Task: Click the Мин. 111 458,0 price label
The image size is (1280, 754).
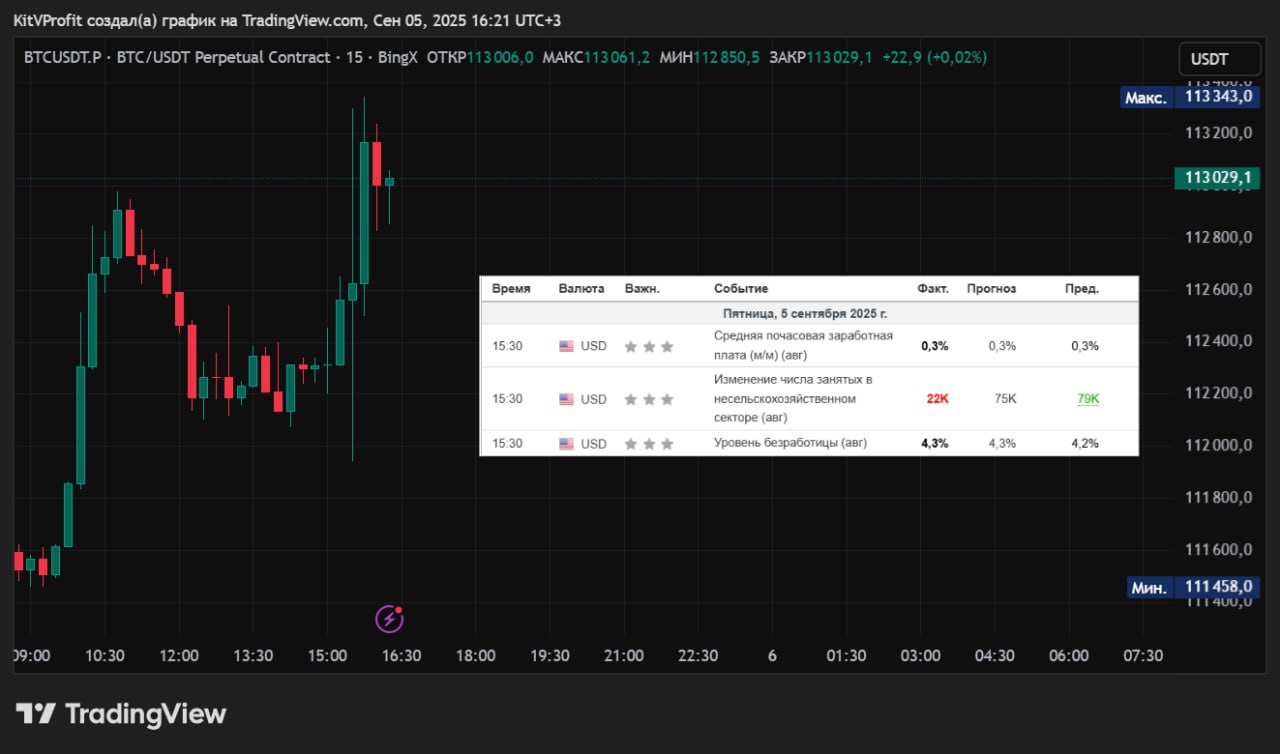Action: point(1193,588)
